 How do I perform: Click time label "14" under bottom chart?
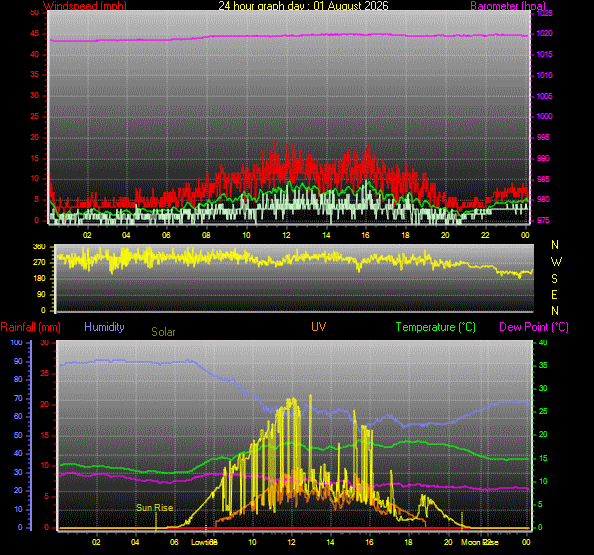point(330,542)
